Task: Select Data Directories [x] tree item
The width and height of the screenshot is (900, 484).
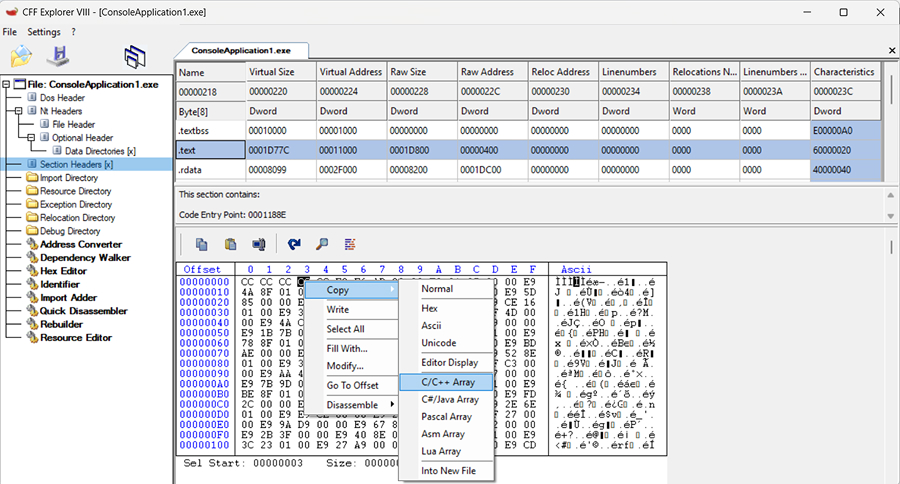Action: [100, 151]
